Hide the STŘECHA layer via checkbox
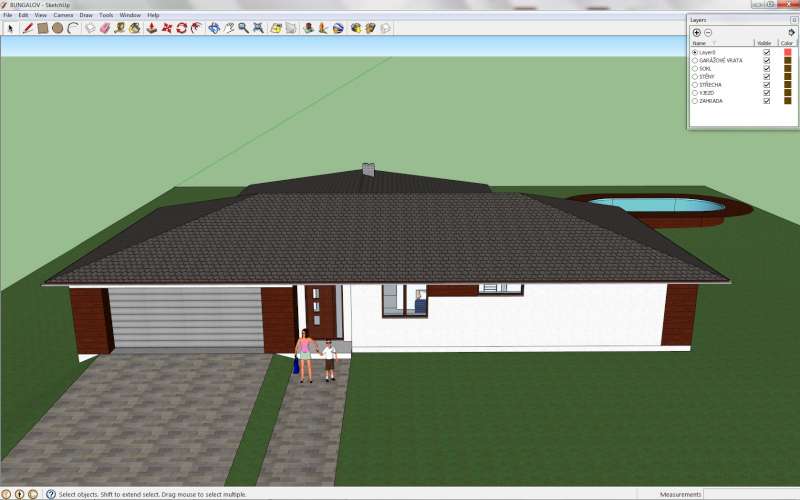 click(766, 85)
